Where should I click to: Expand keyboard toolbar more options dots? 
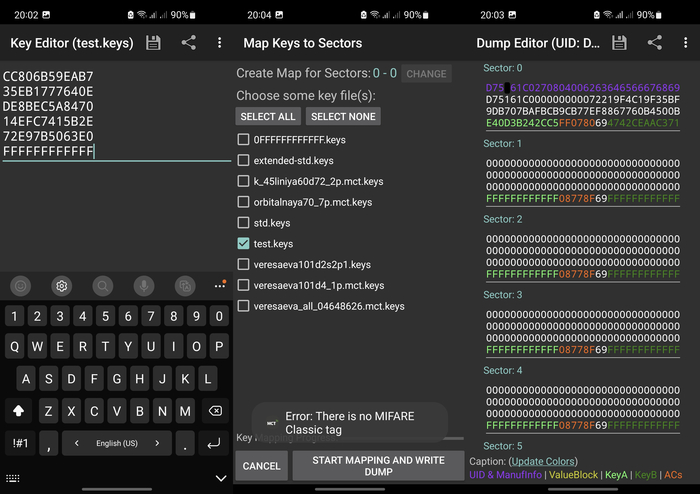[x=220, y=286]
